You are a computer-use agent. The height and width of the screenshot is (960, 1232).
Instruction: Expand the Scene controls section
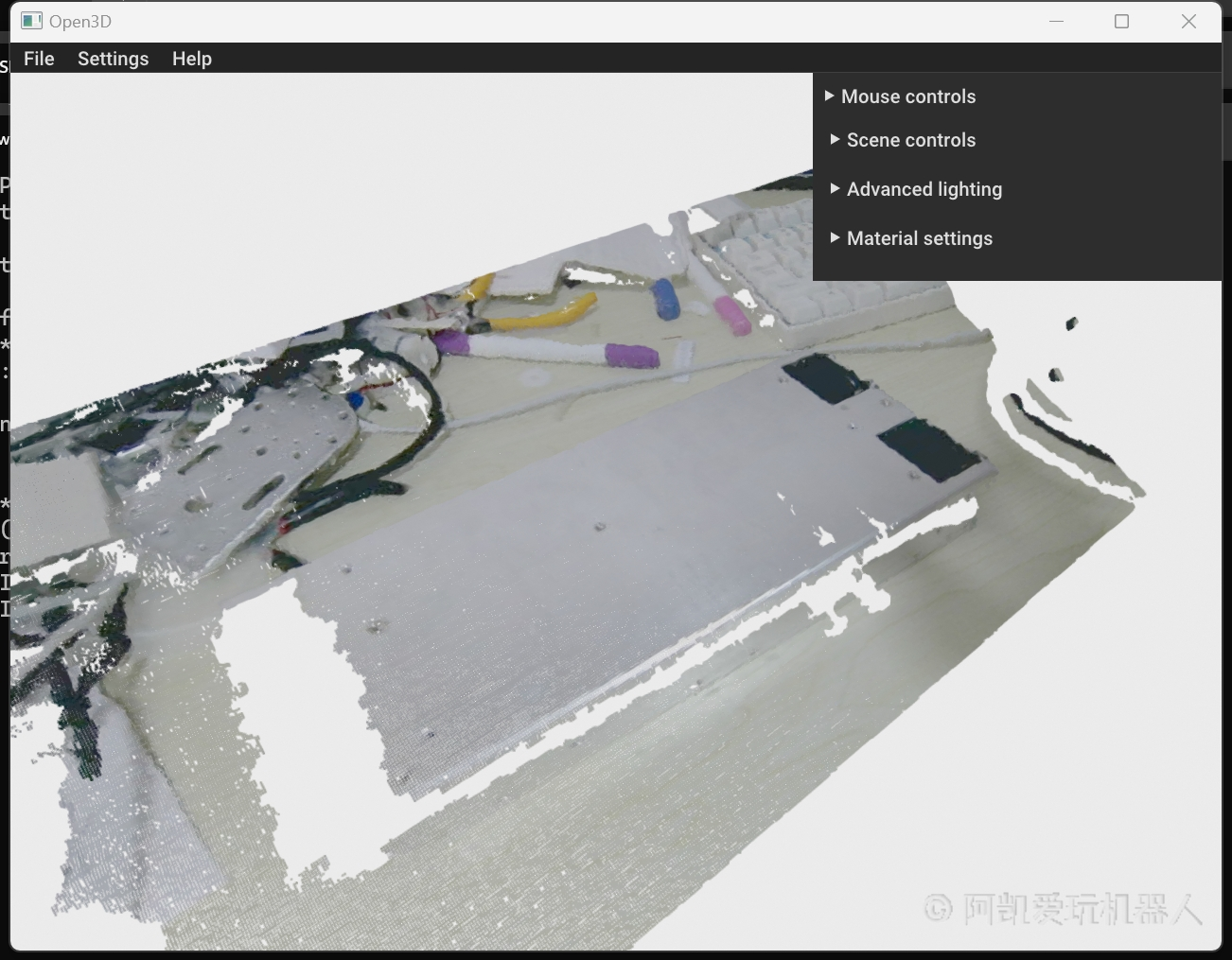point(910,140)
